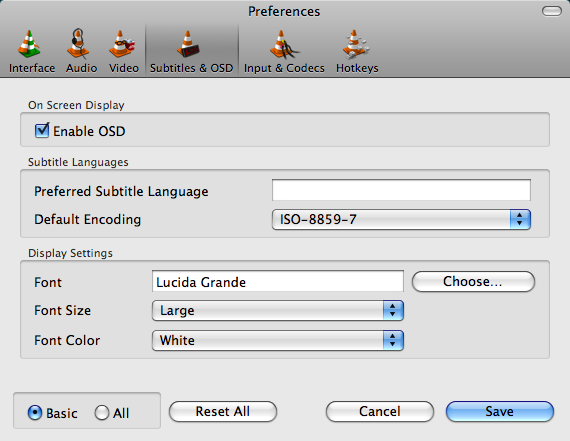Image resolution: width=570 pixels, height=441 pixels.
Task: Click the Preferred Subtitle Language field
Action: coord(401,190)
